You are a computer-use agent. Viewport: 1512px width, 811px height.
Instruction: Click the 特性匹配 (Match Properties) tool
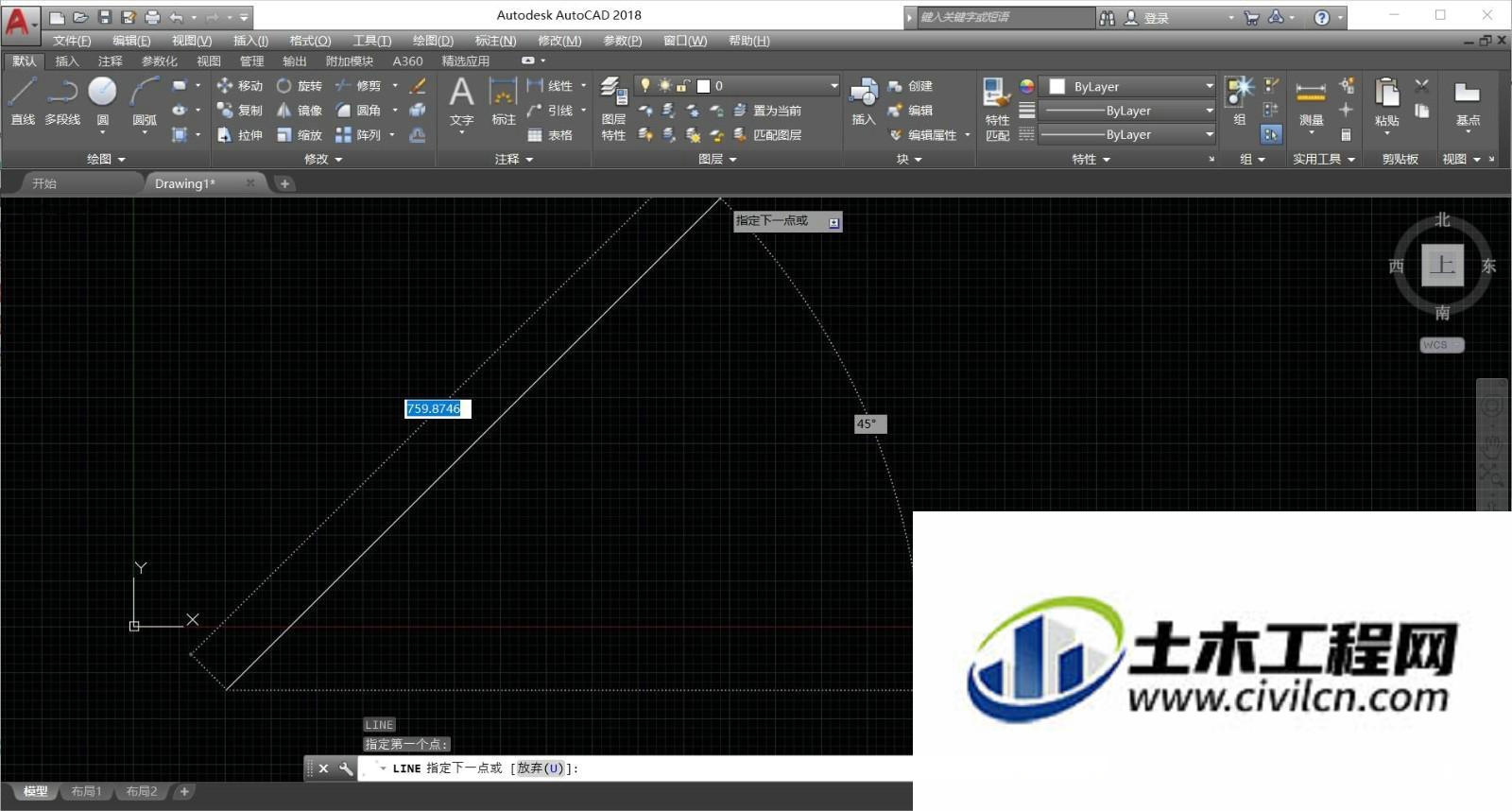pyautogui.click(x=997, y=109)
